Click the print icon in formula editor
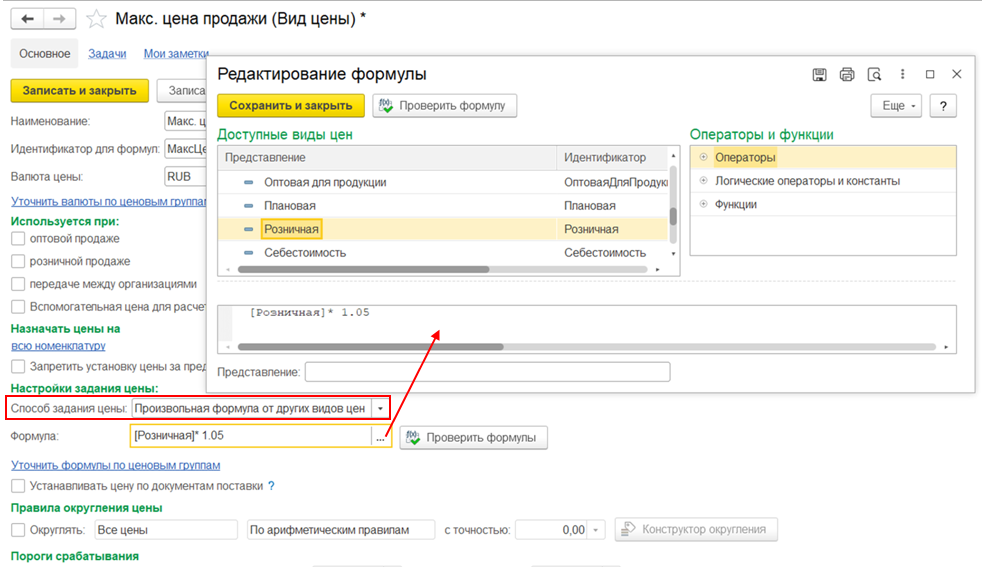This screenshot has width=982, height=567. pos(847,74)
